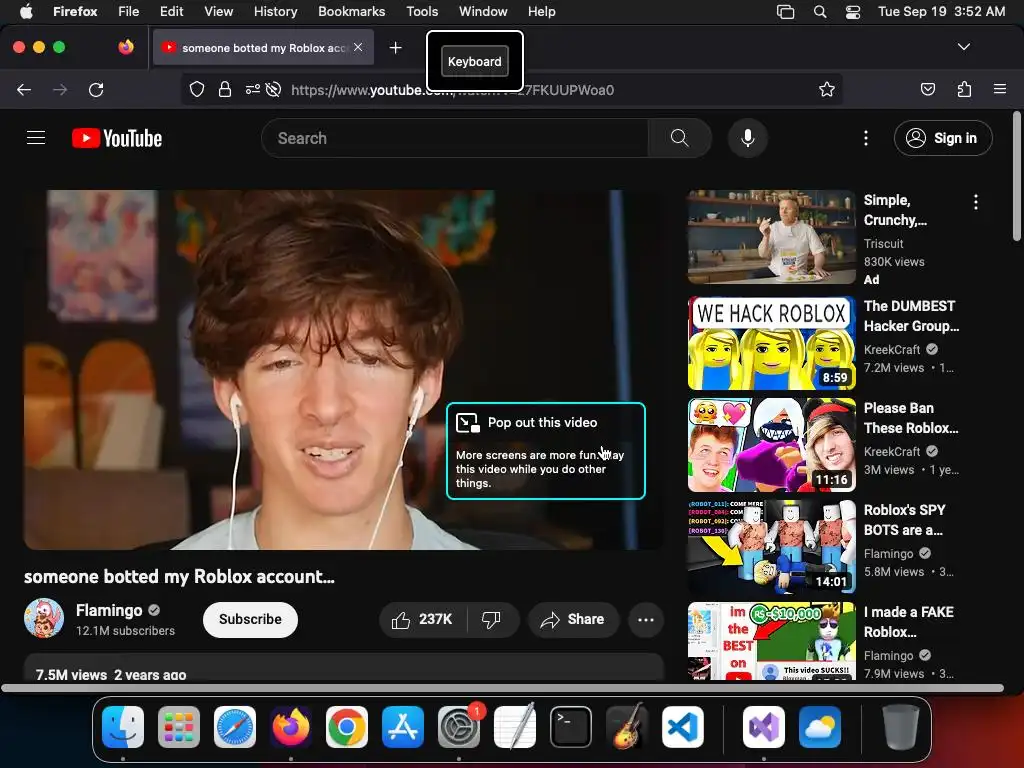Open macOS Control Center in the menu bar
Viewport: 1024px width, 768px height.
point(852,12)
